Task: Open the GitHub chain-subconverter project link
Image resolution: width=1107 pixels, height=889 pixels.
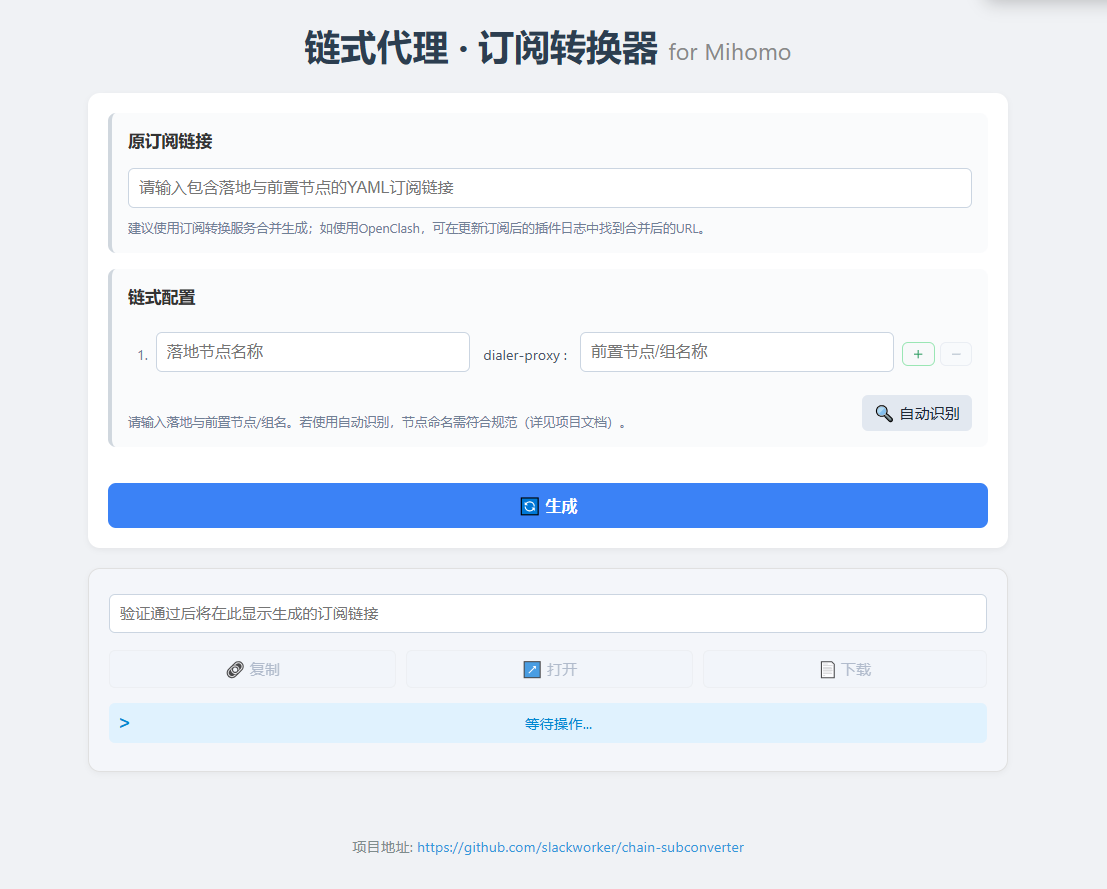Action: click(580, 847)
